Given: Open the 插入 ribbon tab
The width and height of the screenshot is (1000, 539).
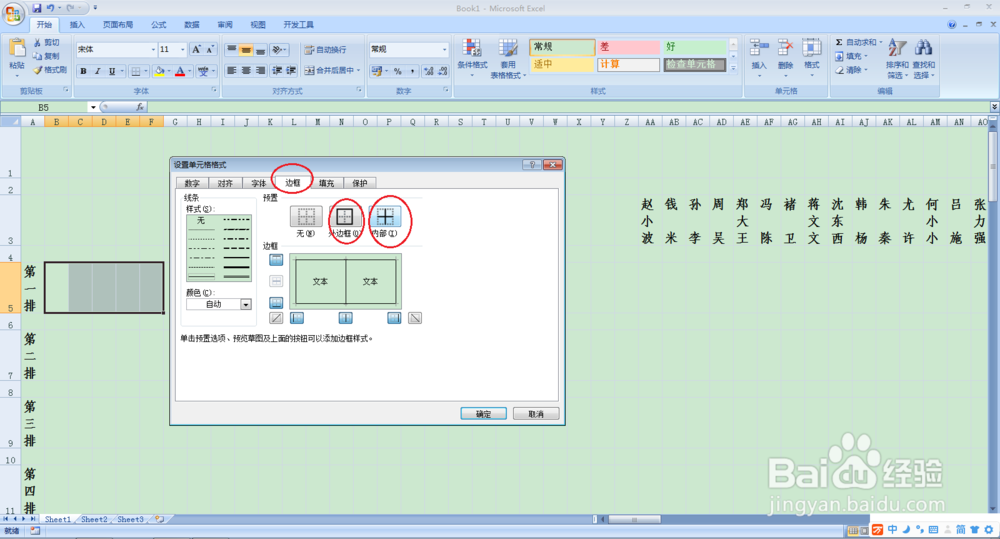Looking at the screenshot, I should tap(77, 25).
